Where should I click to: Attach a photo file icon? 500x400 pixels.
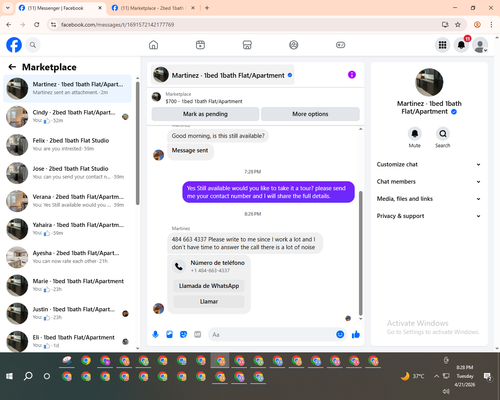point(169,334)
